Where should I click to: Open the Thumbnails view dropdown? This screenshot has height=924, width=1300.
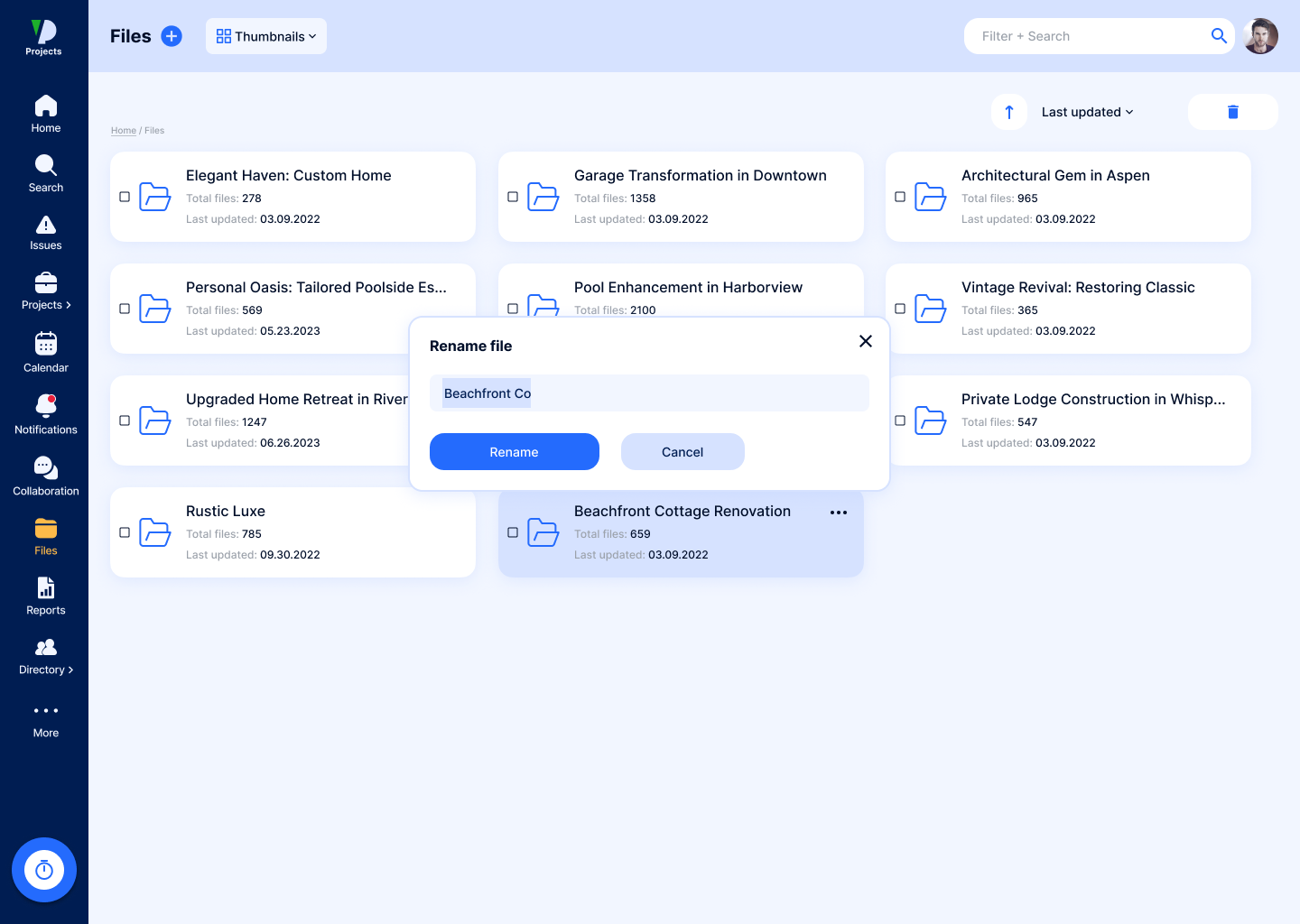266,36
